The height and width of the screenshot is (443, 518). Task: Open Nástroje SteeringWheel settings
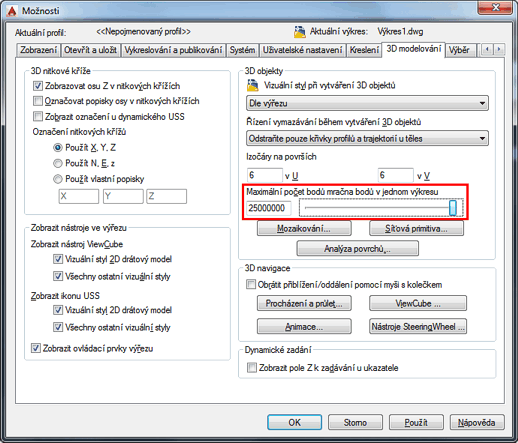click(x=418, y=327)
